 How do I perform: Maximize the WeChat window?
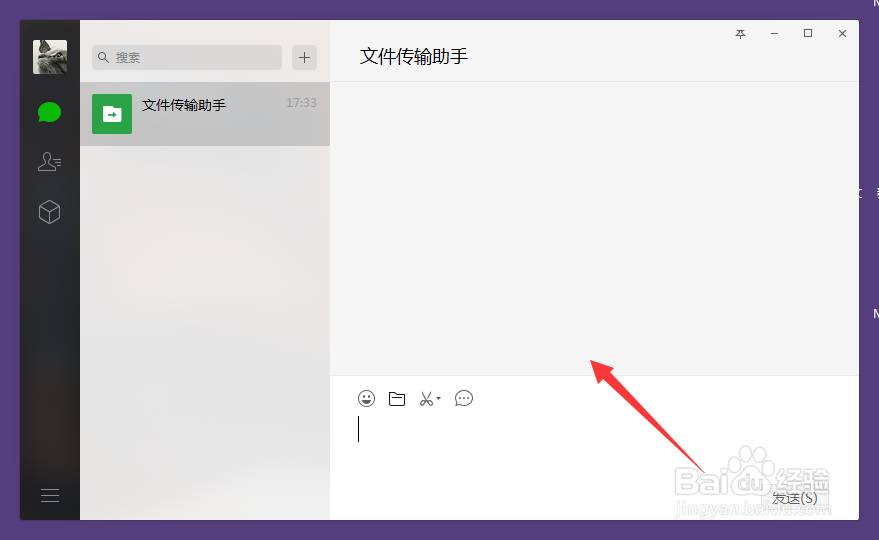808,34
